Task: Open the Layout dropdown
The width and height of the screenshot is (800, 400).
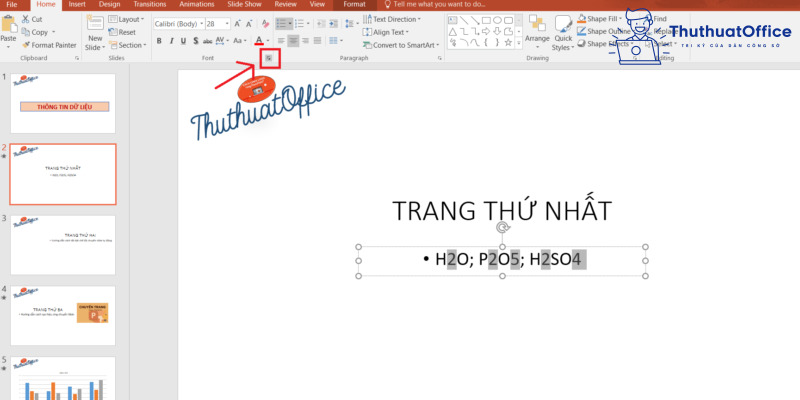Action: [x=127, y=19]
